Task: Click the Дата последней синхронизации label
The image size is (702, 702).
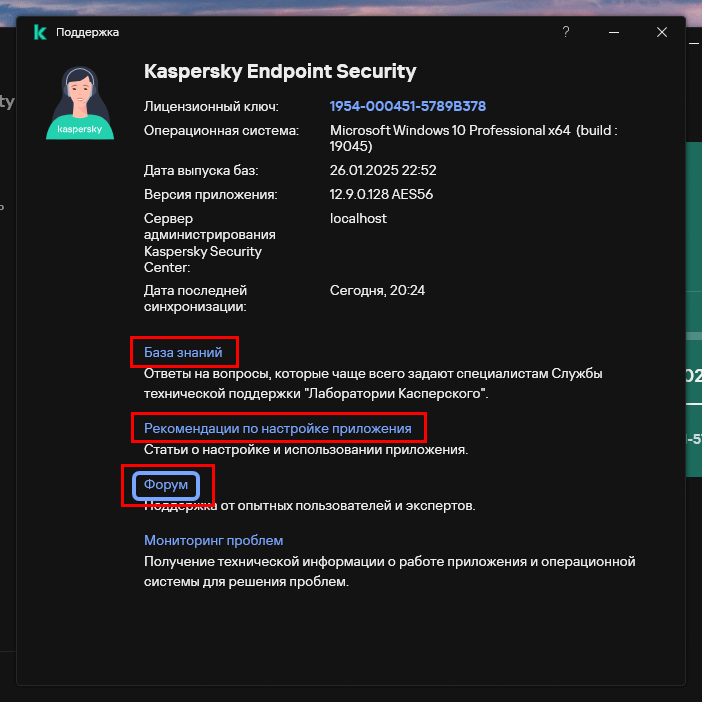Action: (195, 299)
